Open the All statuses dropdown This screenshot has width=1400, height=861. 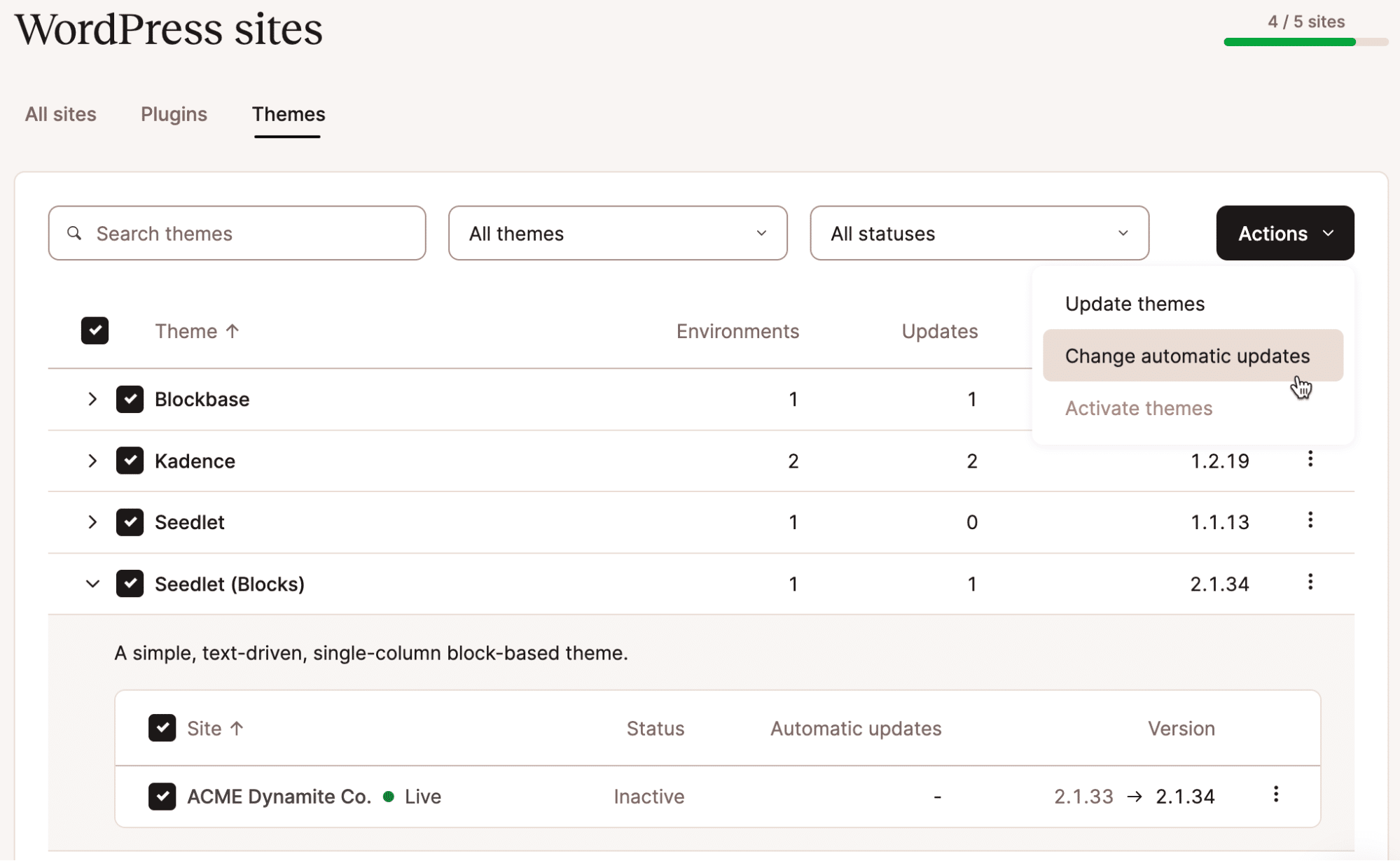click(x=979, y=233)
